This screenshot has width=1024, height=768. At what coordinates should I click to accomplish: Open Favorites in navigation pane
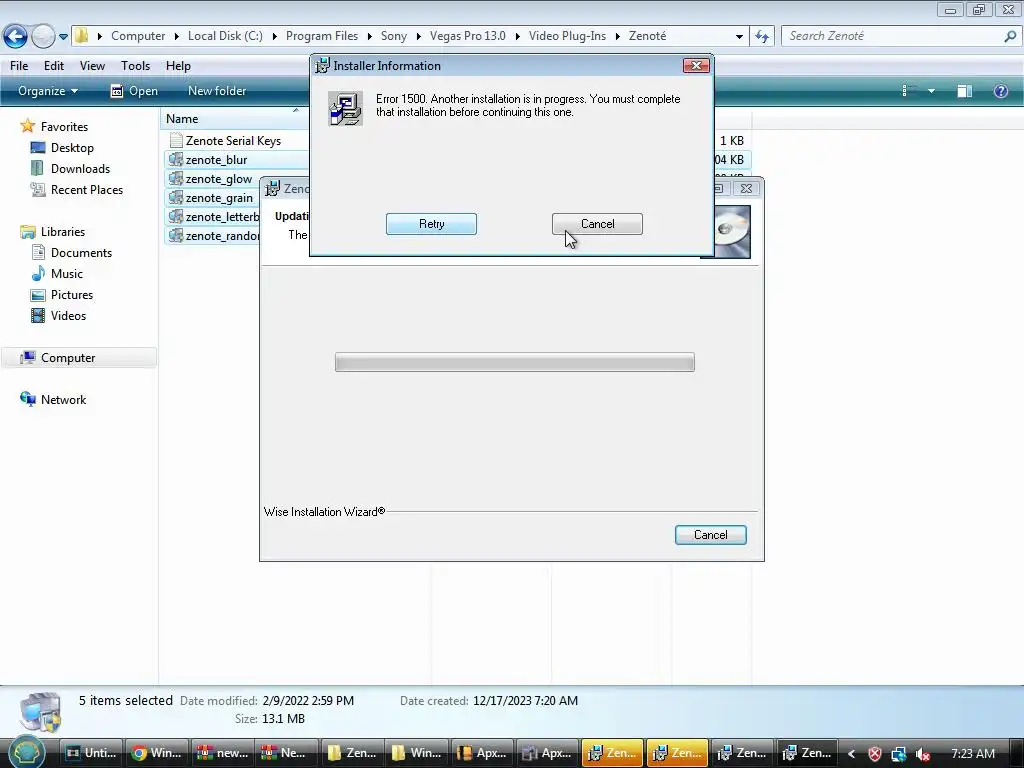pos(64,127)
